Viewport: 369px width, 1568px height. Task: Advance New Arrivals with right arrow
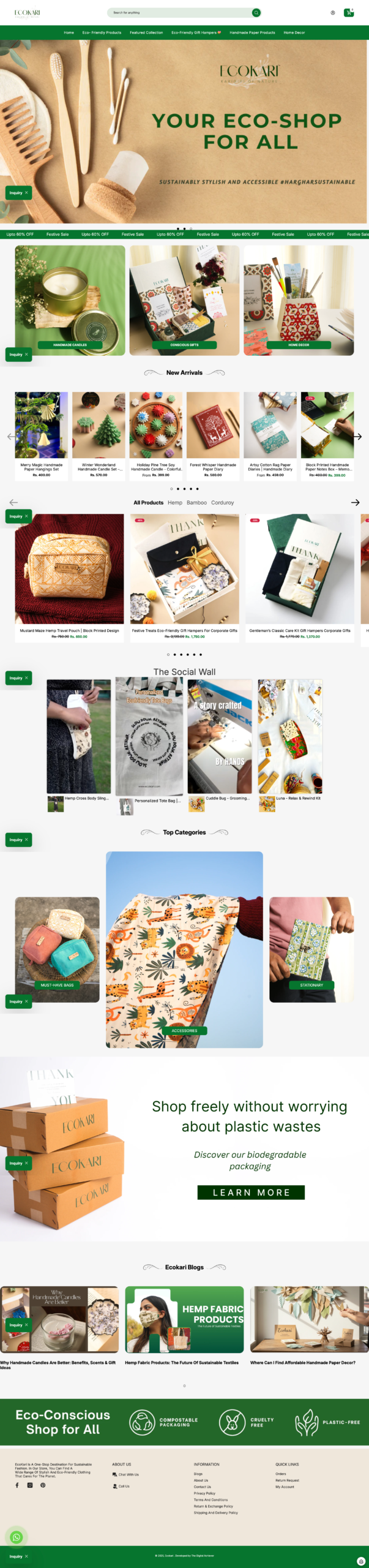click(358, 437)
